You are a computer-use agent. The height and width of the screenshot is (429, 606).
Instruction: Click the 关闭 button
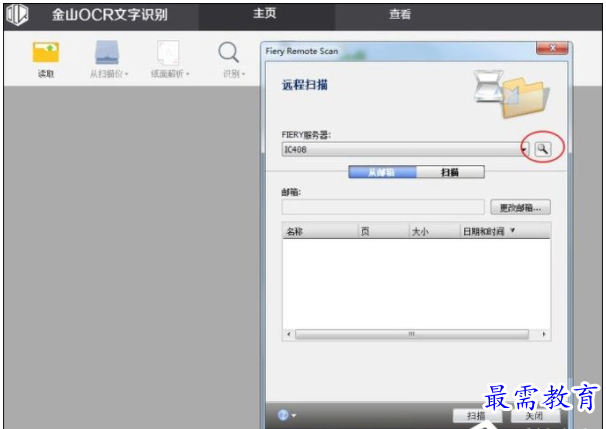535,415
